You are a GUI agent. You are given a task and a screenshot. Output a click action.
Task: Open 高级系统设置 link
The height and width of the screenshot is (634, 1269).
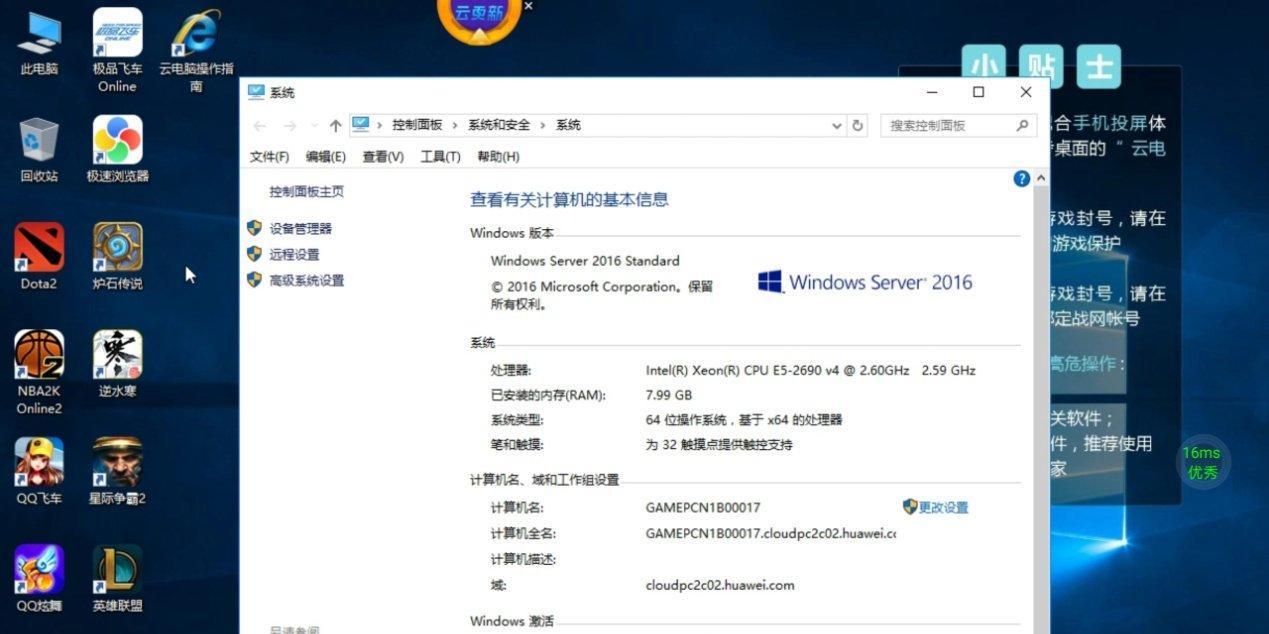coord(306,281)
